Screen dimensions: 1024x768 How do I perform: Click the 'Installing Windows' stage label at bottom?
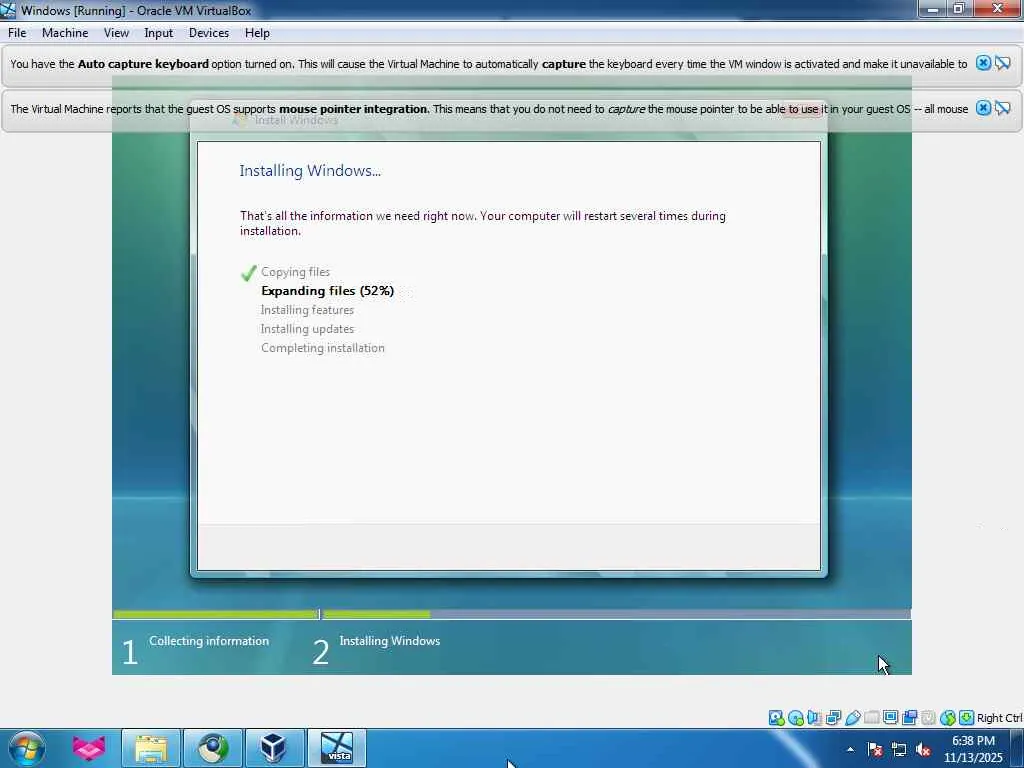click(389, 641)
